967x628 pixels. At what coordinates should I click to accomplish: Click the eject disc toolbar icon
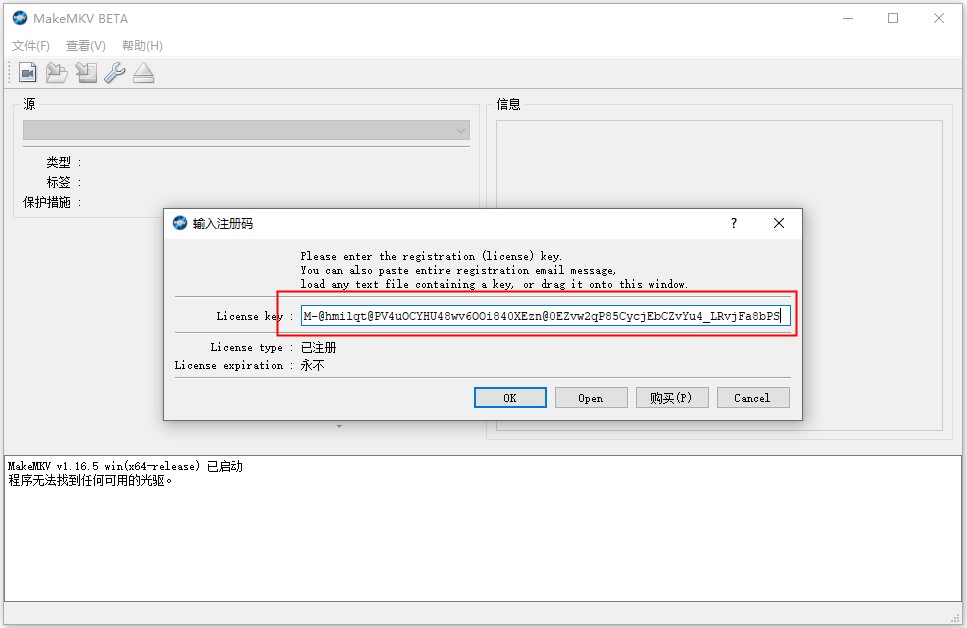144,73
